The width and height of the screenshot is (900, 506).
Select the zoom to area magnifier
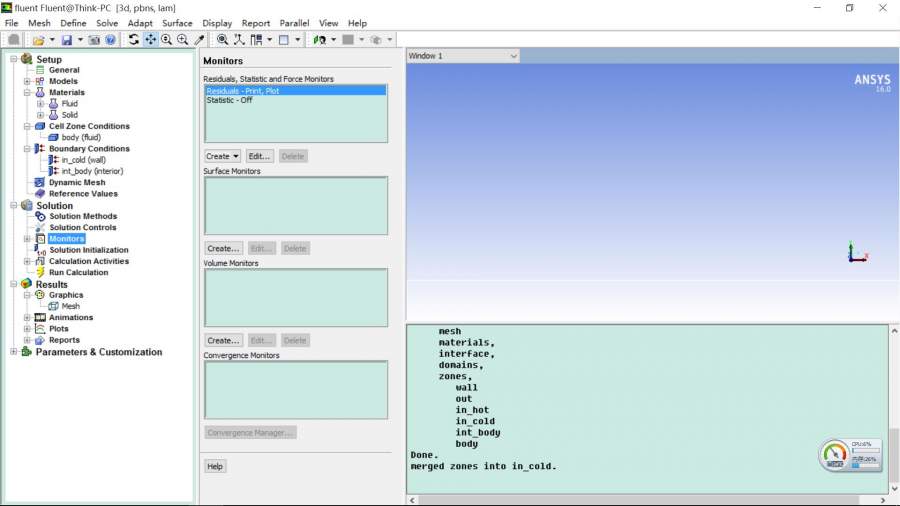tap(183, 40)
